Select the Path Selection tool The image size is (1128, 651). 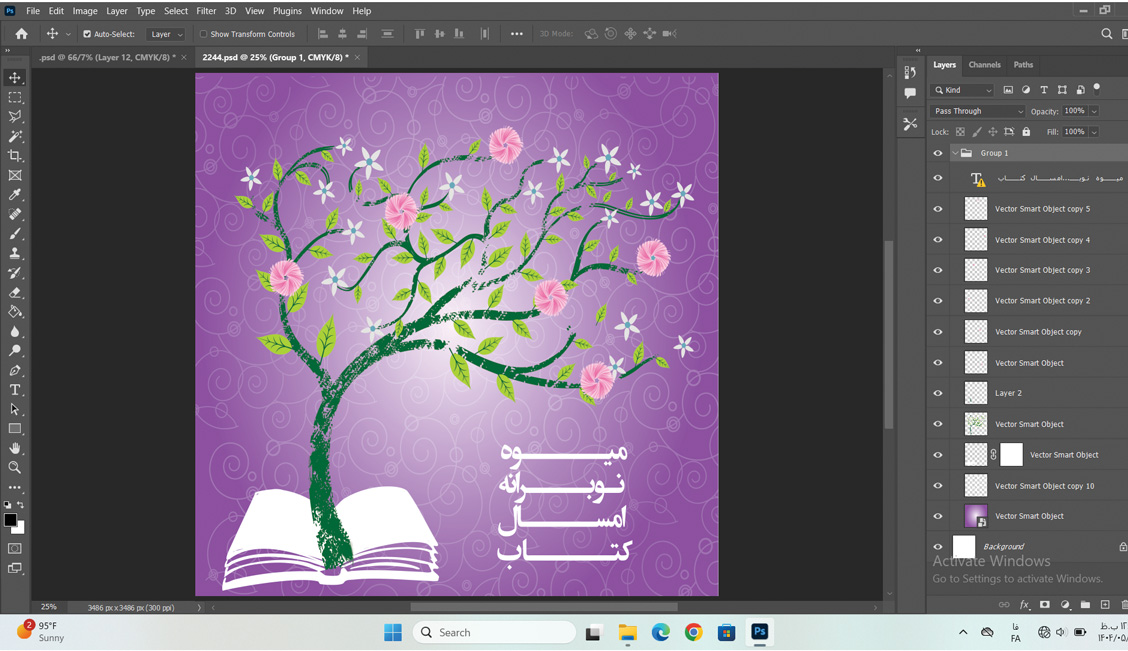(x=14, y=409)
